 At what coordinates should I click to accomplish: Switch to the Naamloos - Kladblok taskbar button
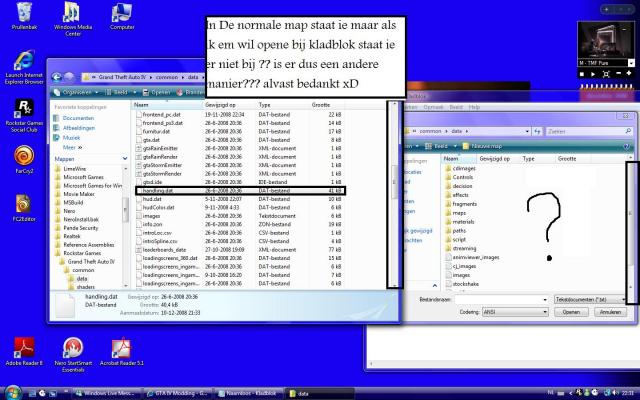[x=249, y=393]
